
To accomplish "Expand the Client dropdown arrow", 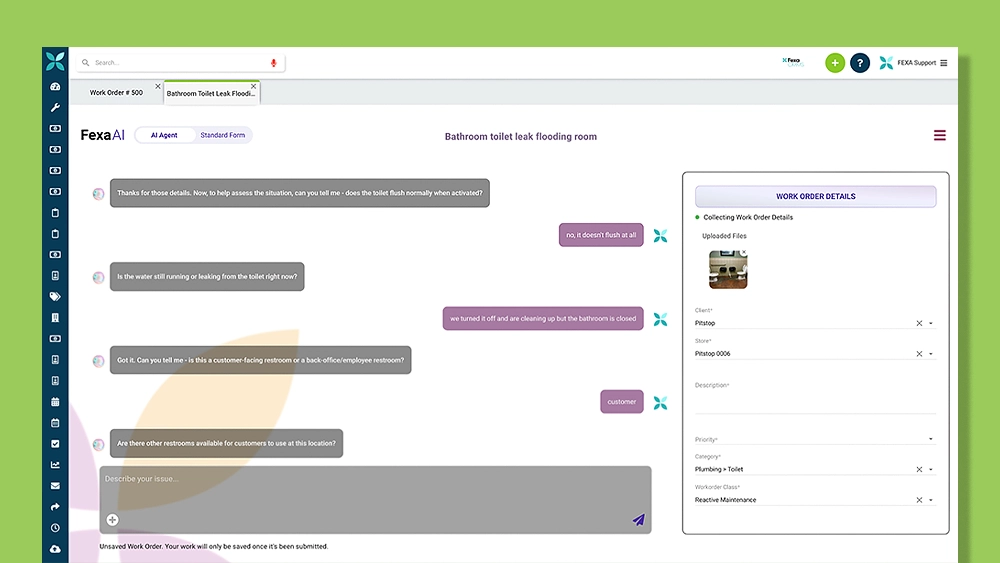I will (930, 323).
